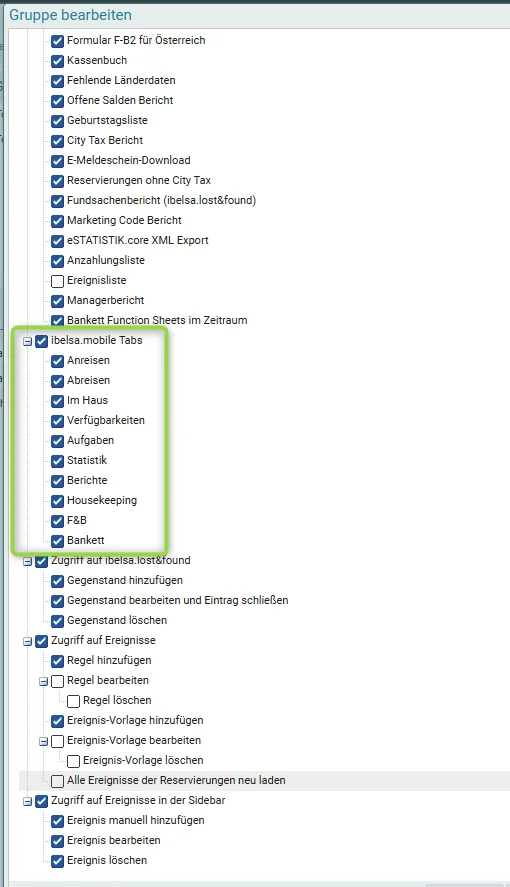Collapse Zugriff auf ibelsa.lost&found node
The height and width of the screenshot is (887, 510).
coord(27,562)
